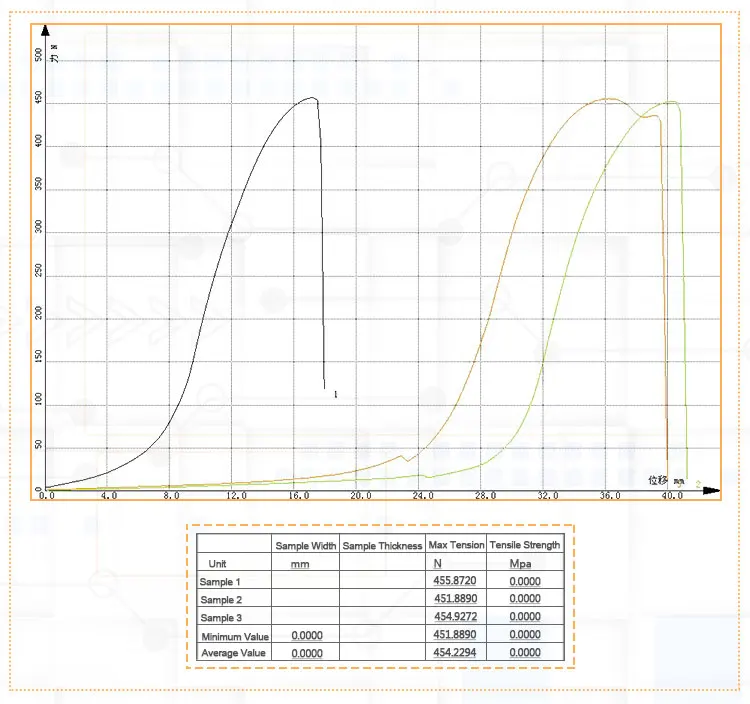Click the x-axis tick label 32.0
750x704 pixels.
click(x=548, y=495)
